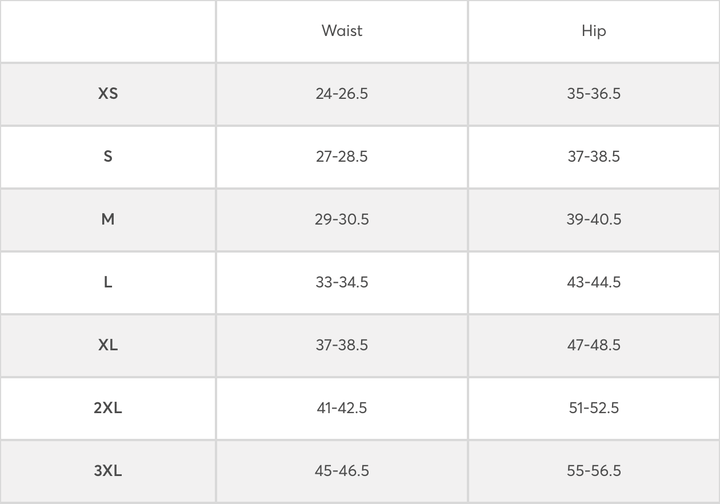Click the Waist column header
Viewport: 720px width, 504px height.
[x=342, y=31]
